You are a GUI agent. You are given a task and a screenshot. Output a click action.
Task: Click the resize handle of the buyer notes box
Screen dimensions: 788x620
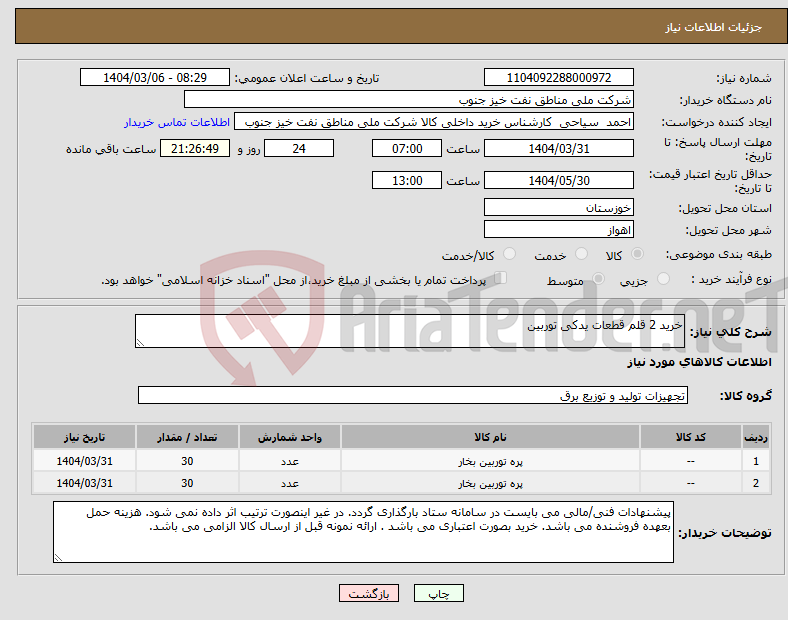pos(58,558)
